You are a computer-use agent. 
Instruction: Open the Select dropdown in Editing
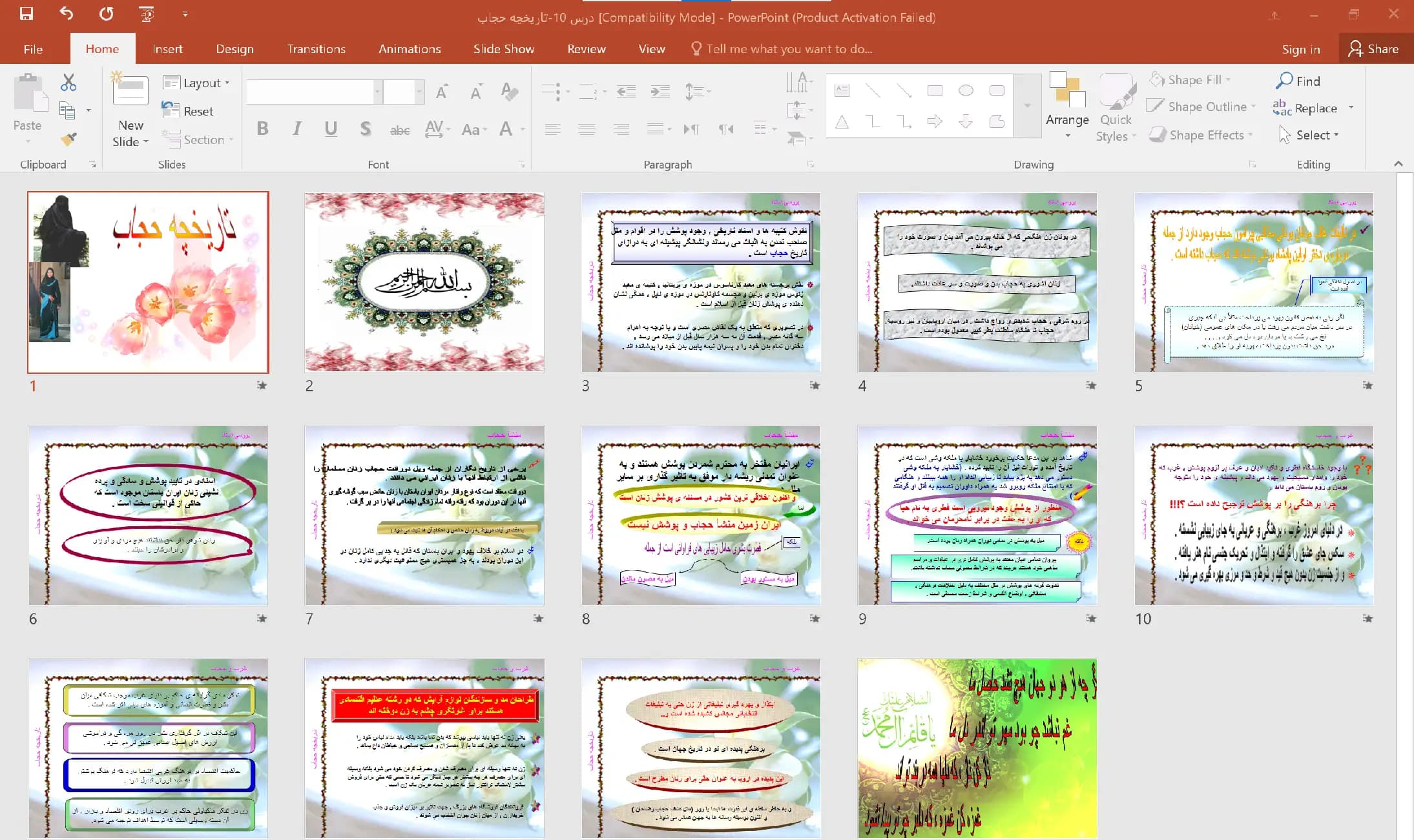pyautogui.click(x=1308, y=135)
